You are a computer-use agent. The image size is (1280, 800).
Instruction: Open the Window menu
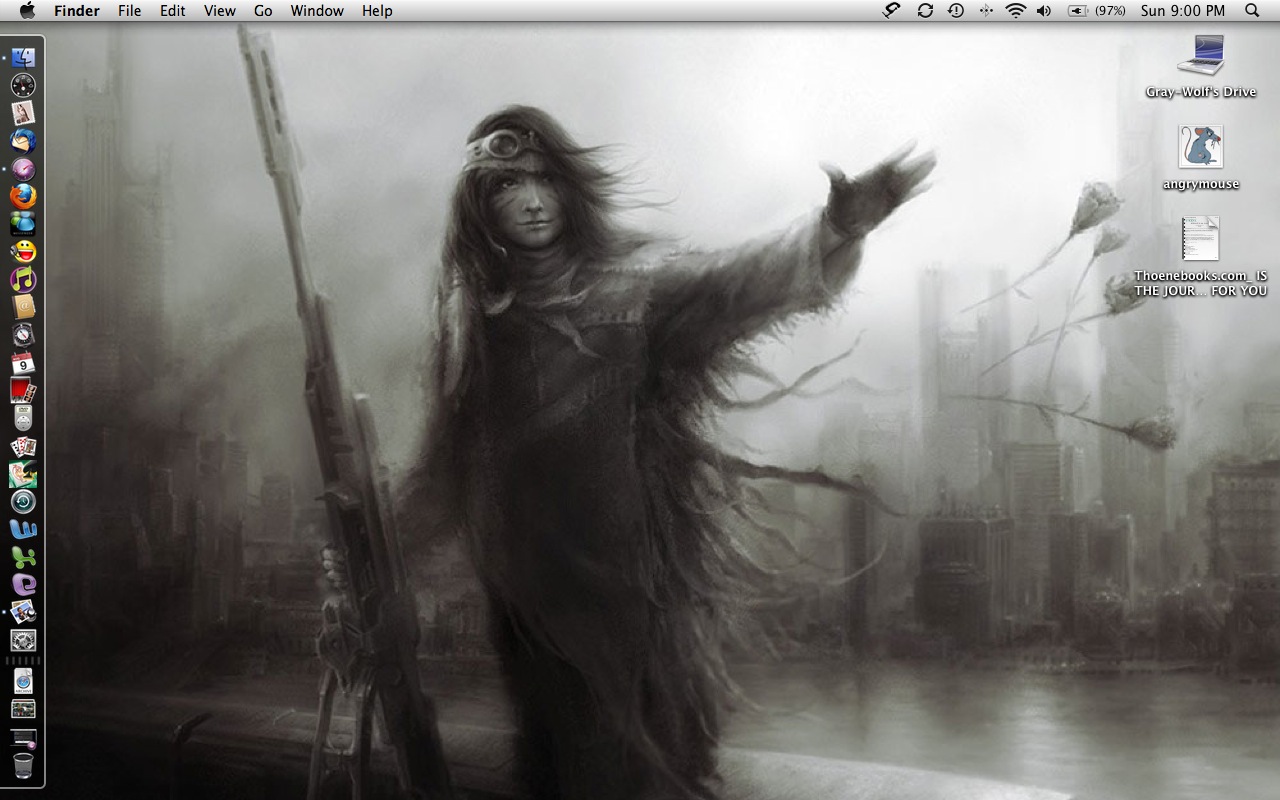click(x=317, y=11)
